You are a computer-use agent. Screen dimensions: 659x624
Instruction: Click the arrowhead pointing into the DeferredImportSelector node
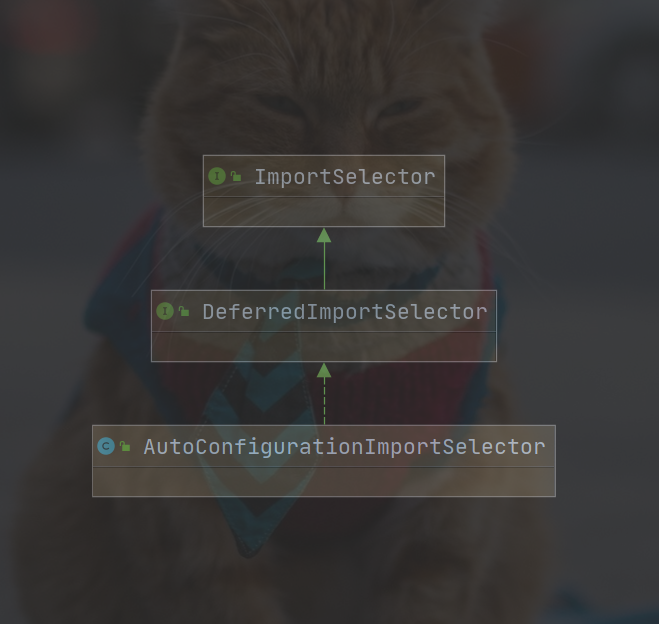pos(324,370)
